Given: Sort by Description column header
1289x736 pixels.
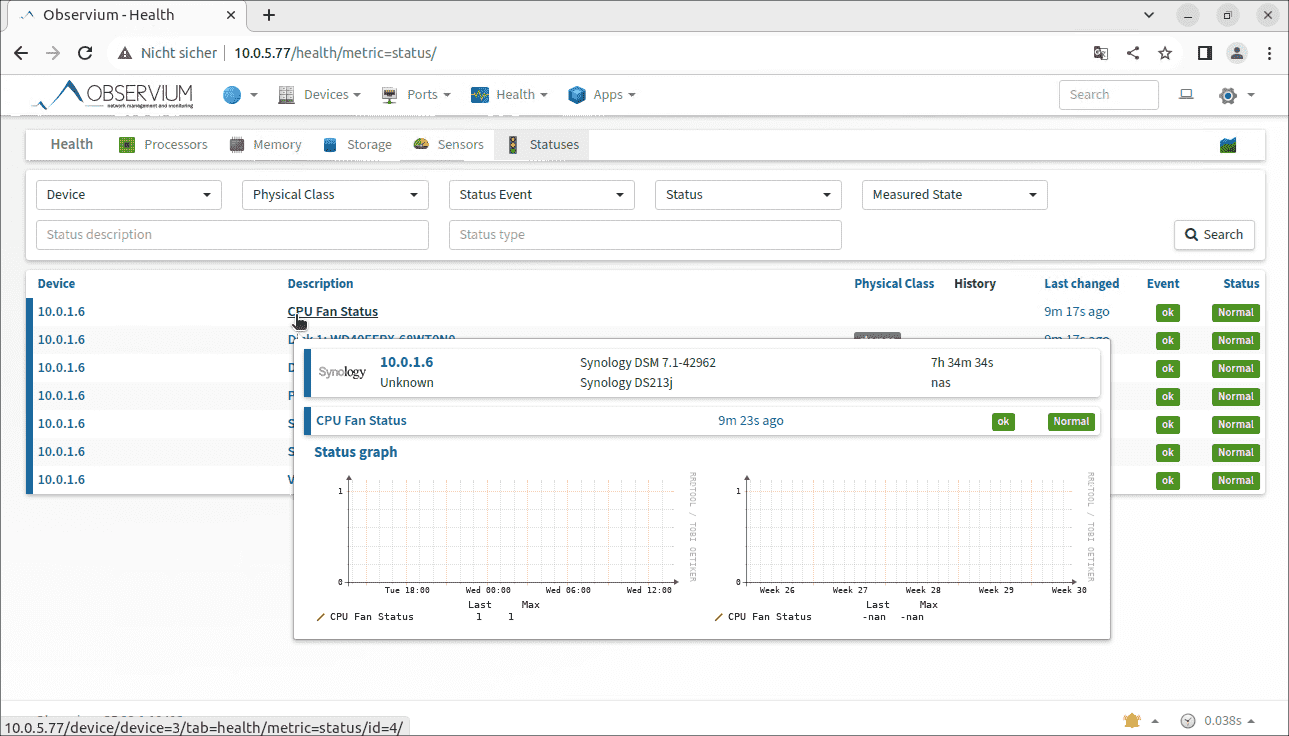Looking at the screenshot, I should (x=320, y=284).
